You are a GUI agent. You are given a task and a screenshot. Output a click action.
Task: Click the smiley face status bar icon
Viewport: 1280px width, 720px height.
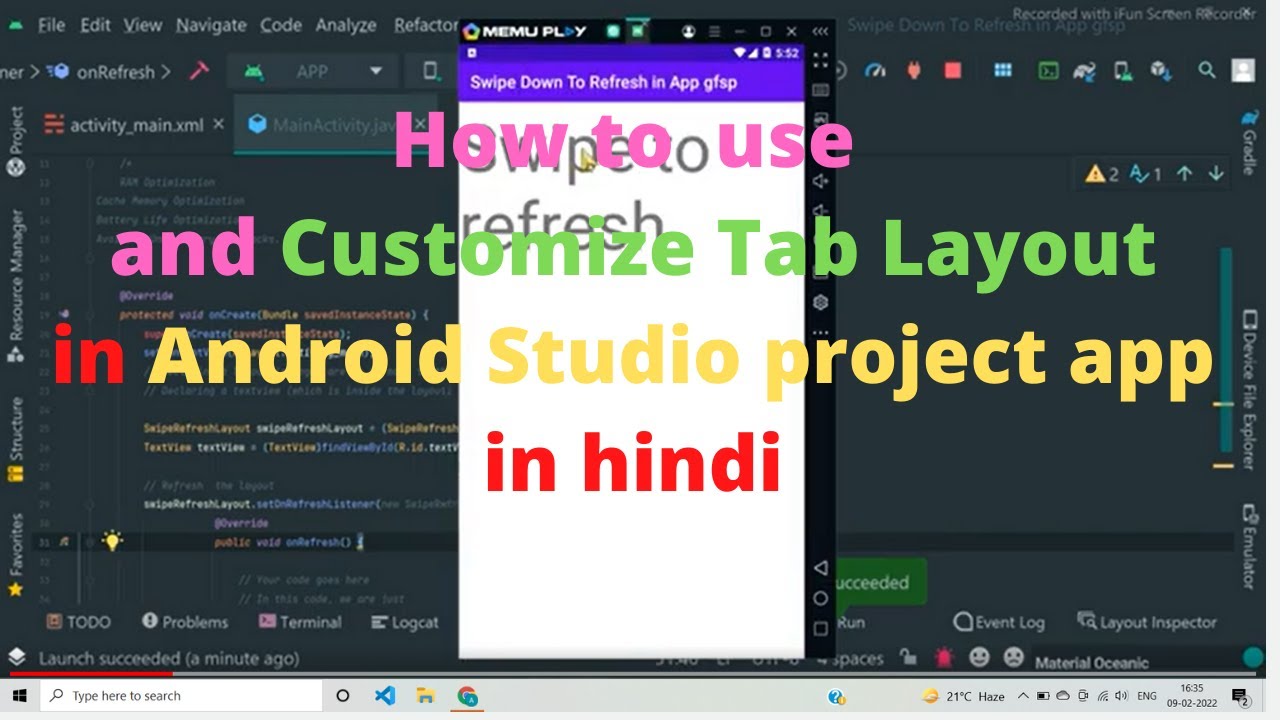(979, 657)
